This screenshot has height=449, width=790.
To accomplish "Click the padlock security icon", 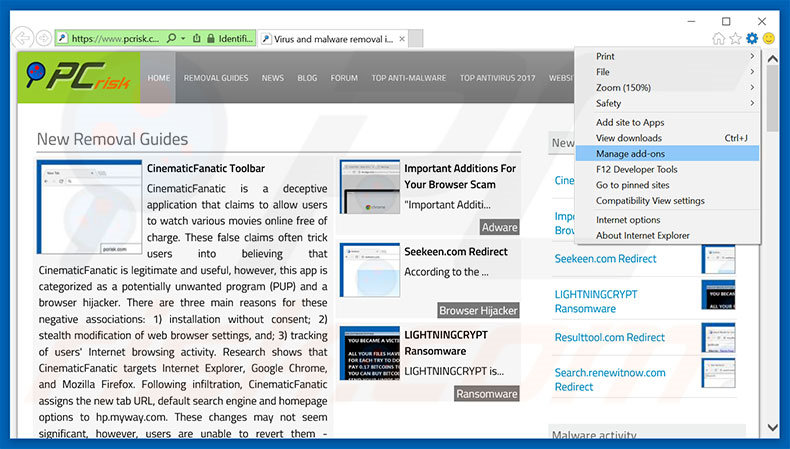I will tap(211, 38).
